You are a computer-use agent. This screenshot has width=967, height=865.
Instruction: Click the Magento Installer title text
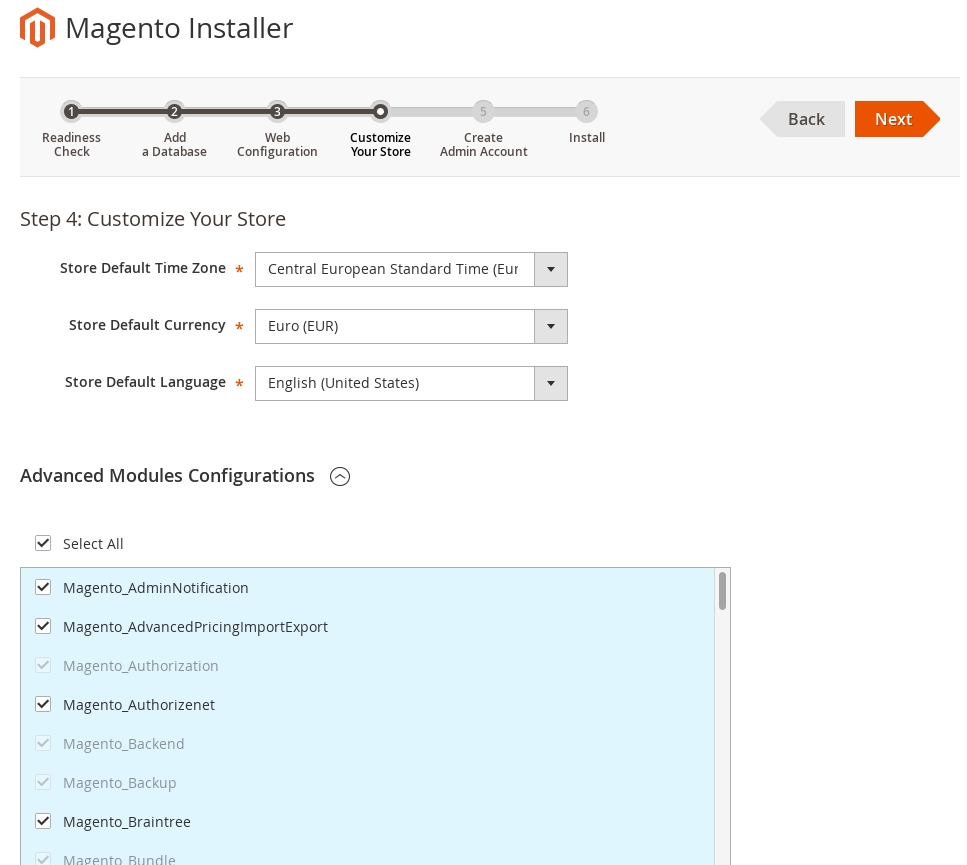click(179, 28)
